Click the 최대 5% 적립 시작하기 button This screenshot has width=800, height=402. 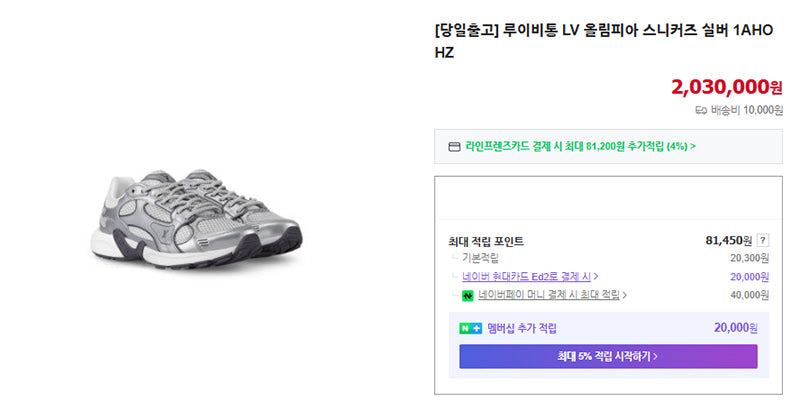pos(608,356)
